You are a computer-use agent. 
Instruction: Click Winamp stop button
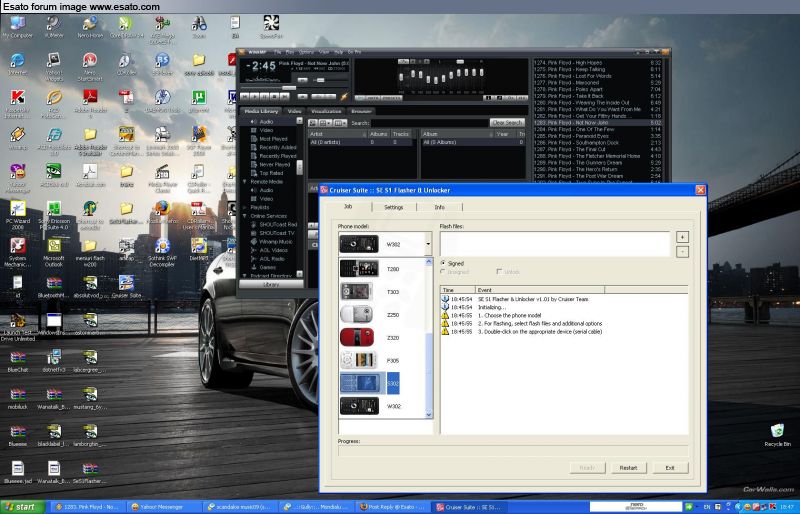point(274,96)
